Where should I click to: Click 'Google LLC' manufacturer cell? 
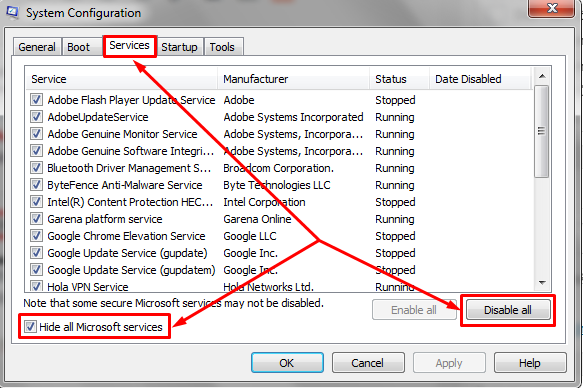point(250,236)
